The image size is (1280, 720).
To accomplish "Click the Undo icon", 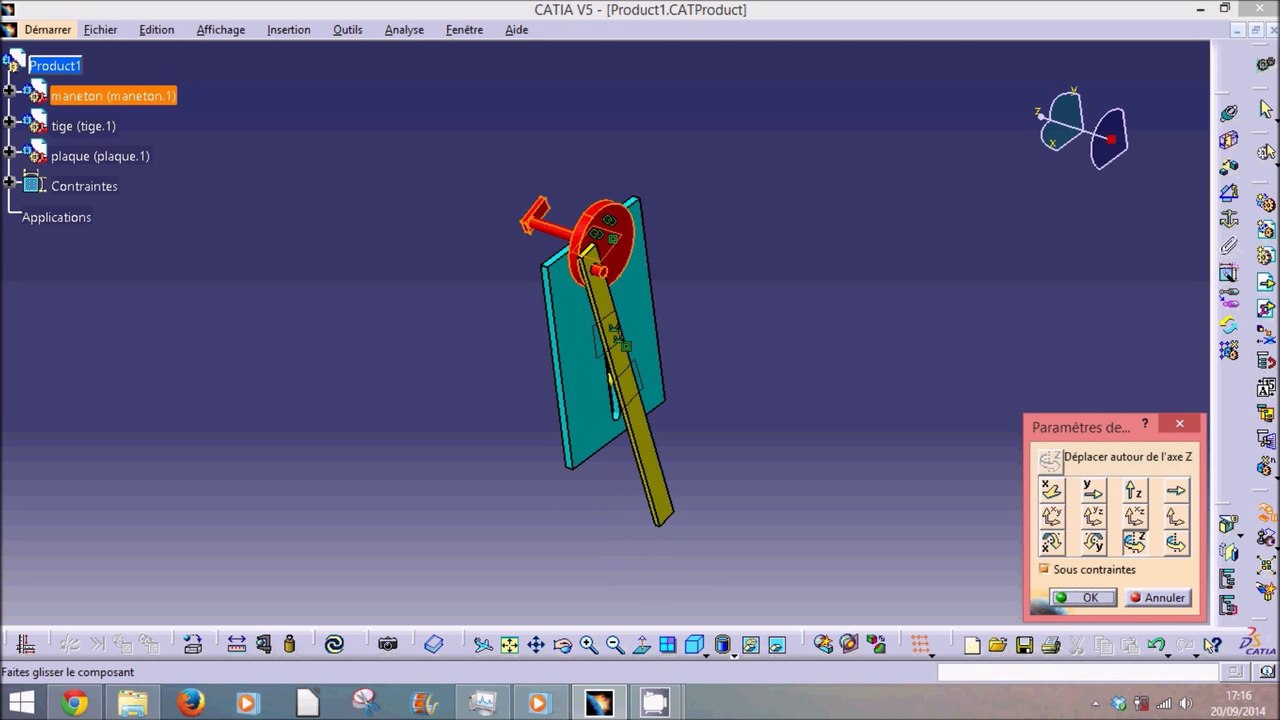I will (1157, 645).
